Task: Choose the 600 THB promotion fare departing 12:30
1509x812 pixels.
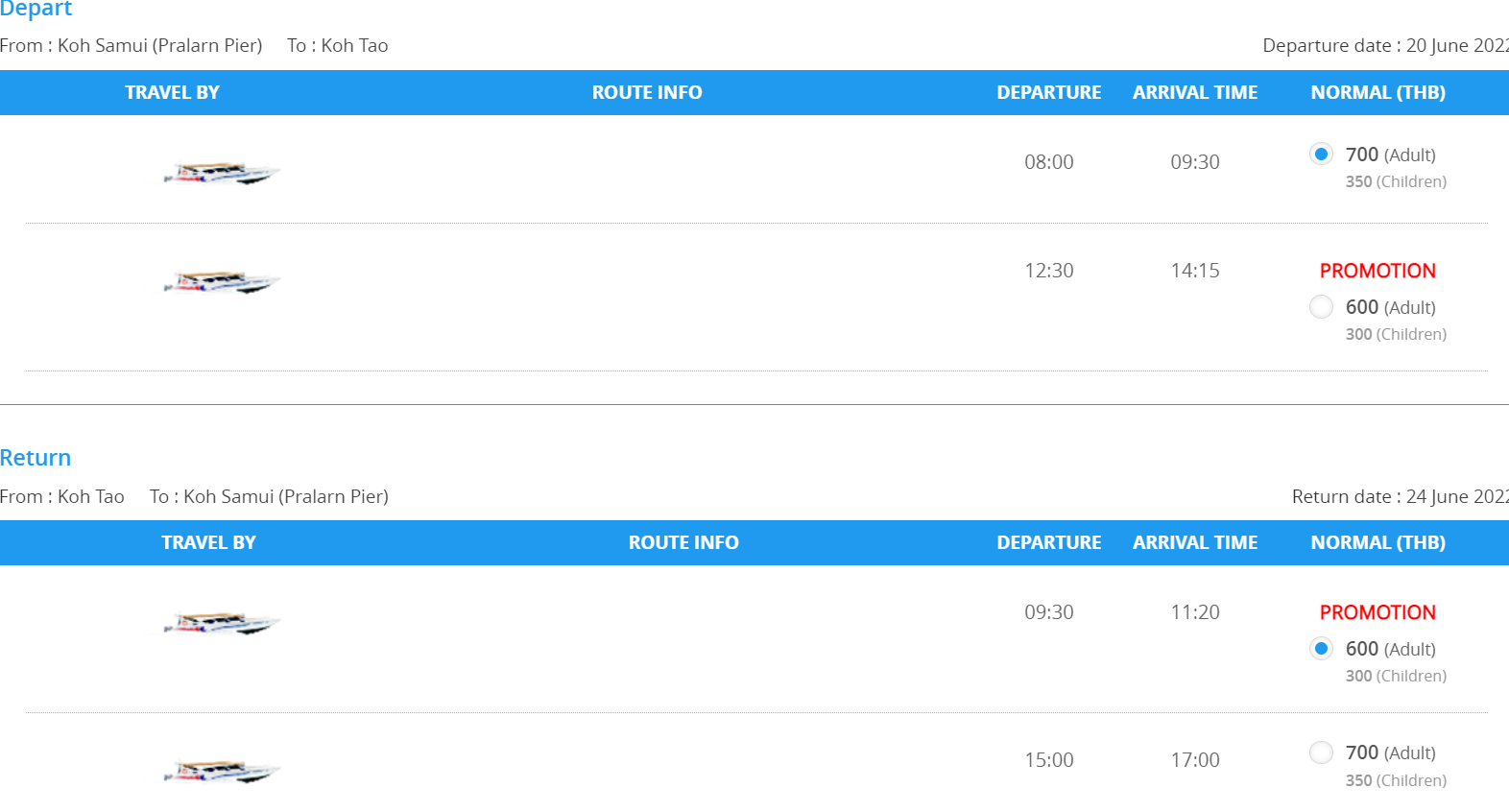Action: (x=1321, y=306)
